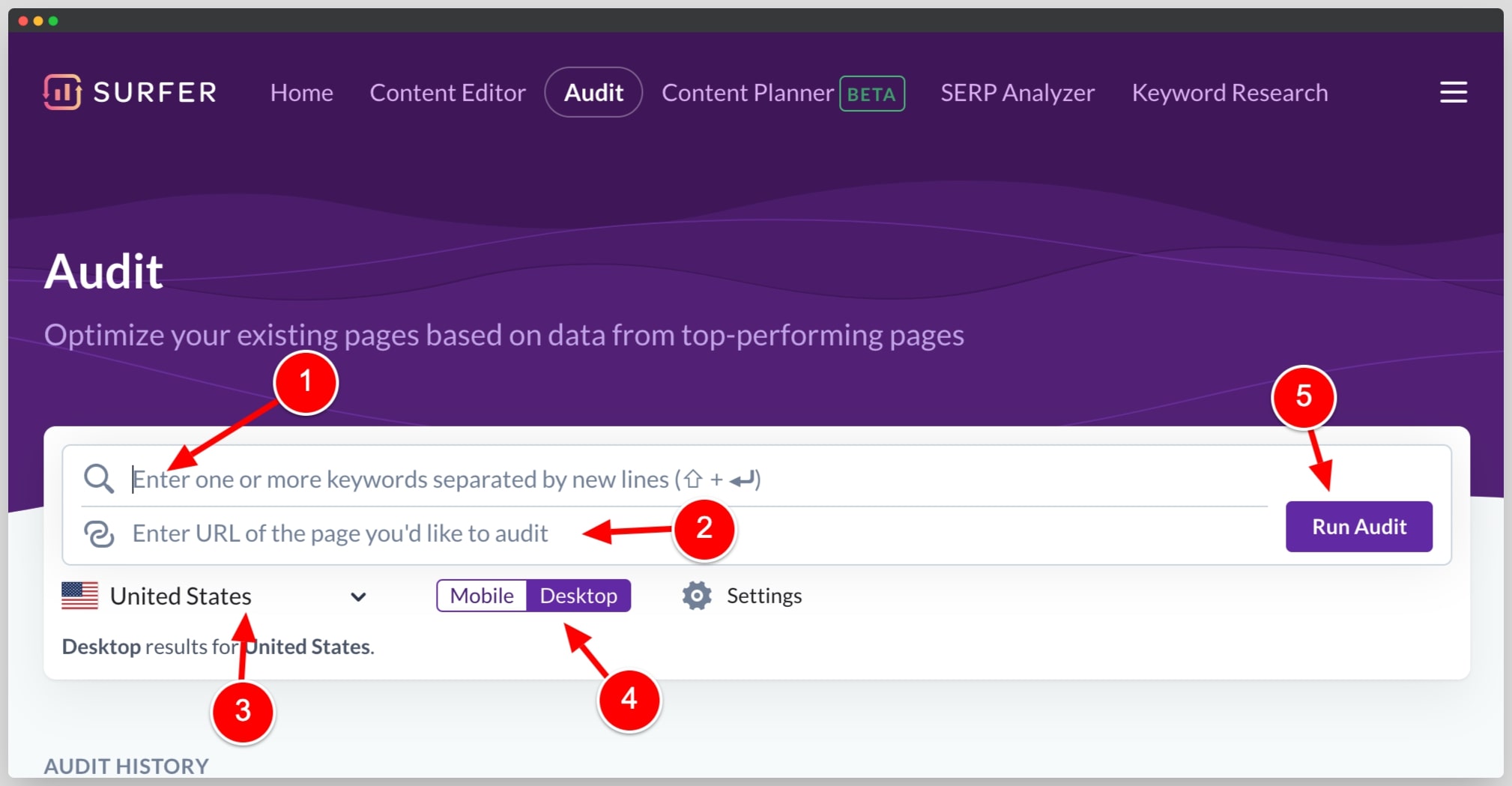Screen dimensions: 1512x786
Task: Navigate to Content Editor
Action: tap(447, 92)
